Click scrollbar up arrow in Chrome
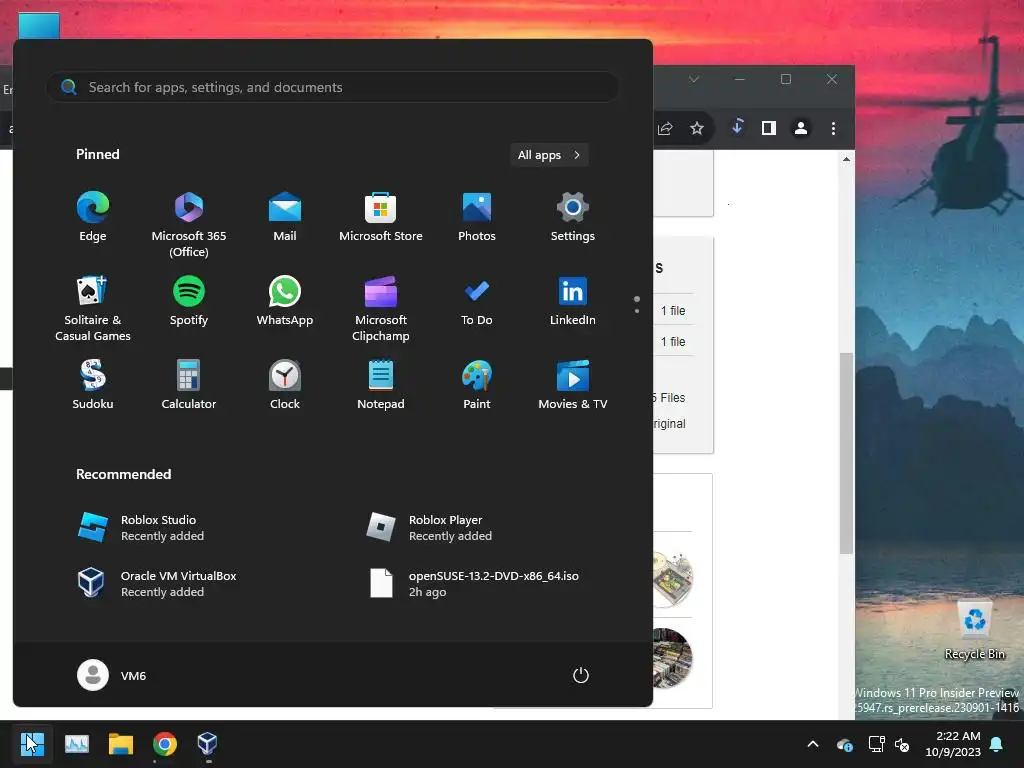The image size is (1024, 768). 846,159
